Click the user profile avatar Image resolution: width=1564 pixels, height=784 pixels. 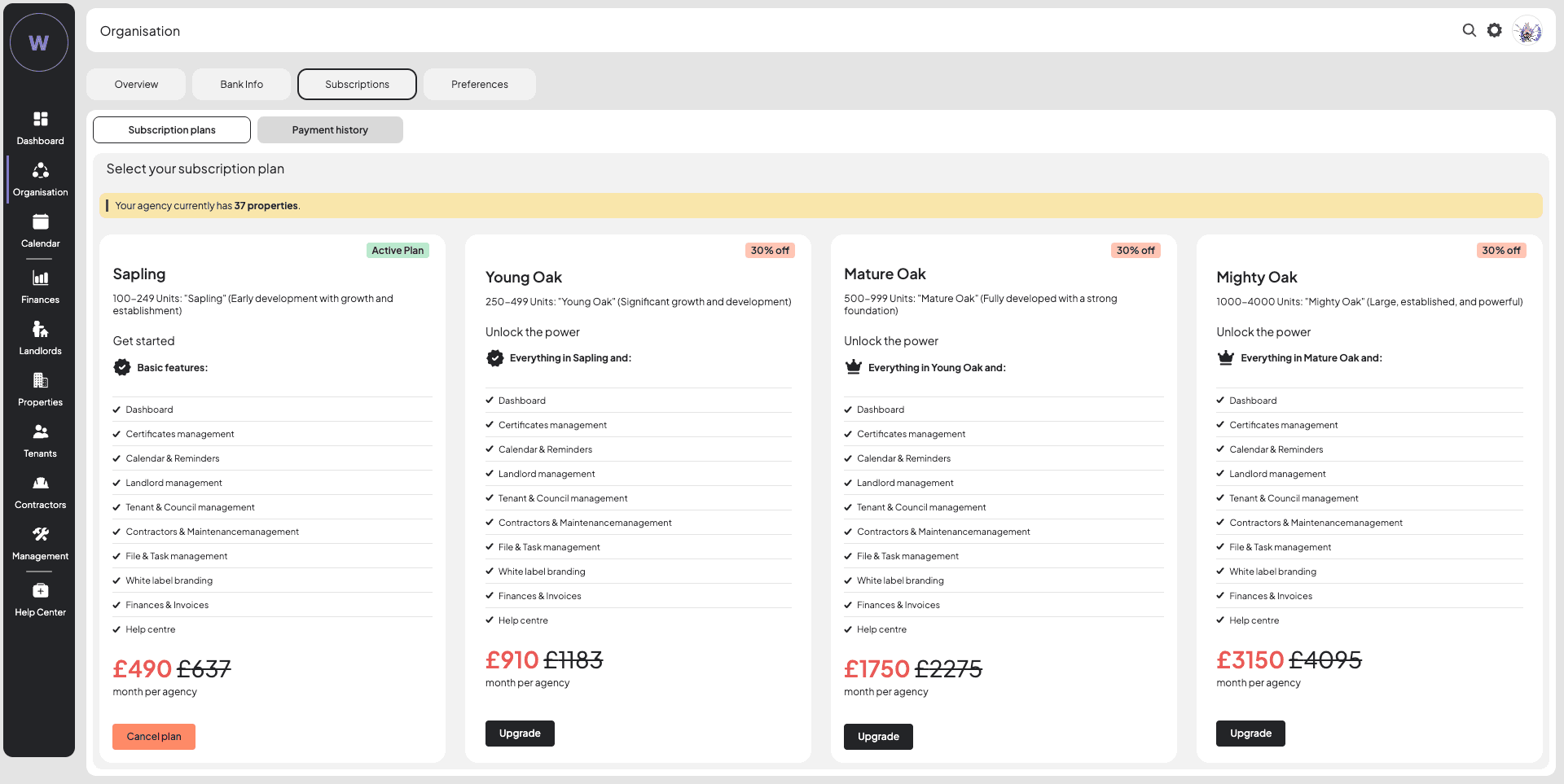coord(1527,31)
